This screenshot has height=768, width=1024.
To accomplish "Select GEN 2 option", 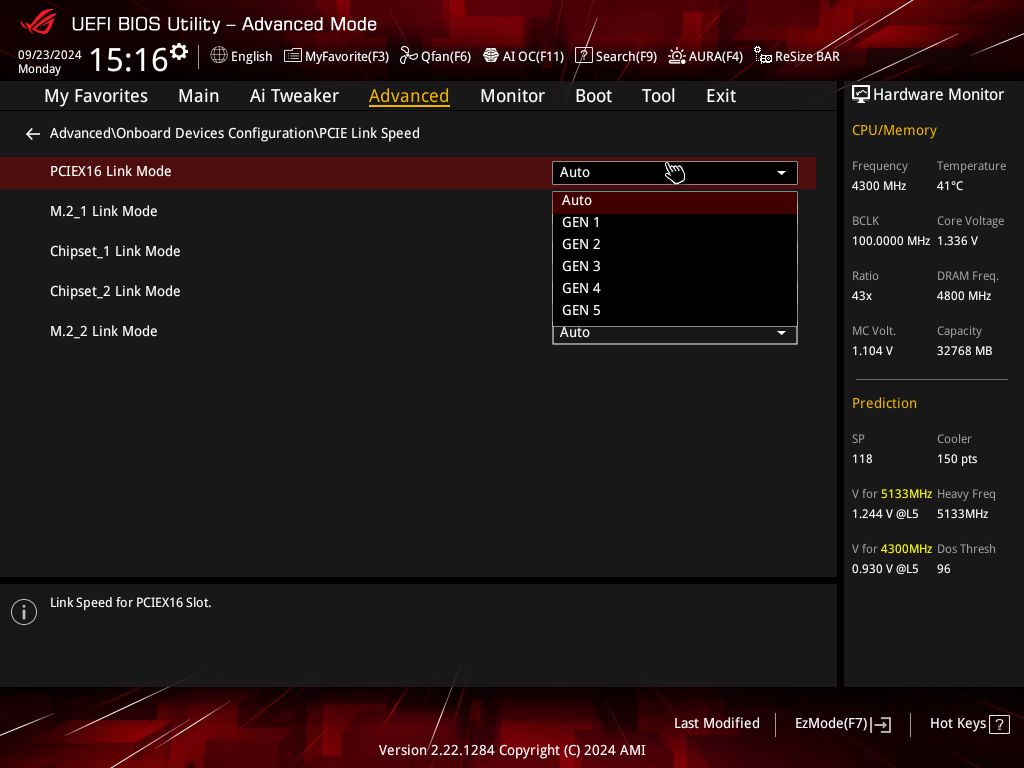I will tap(675, 245).
